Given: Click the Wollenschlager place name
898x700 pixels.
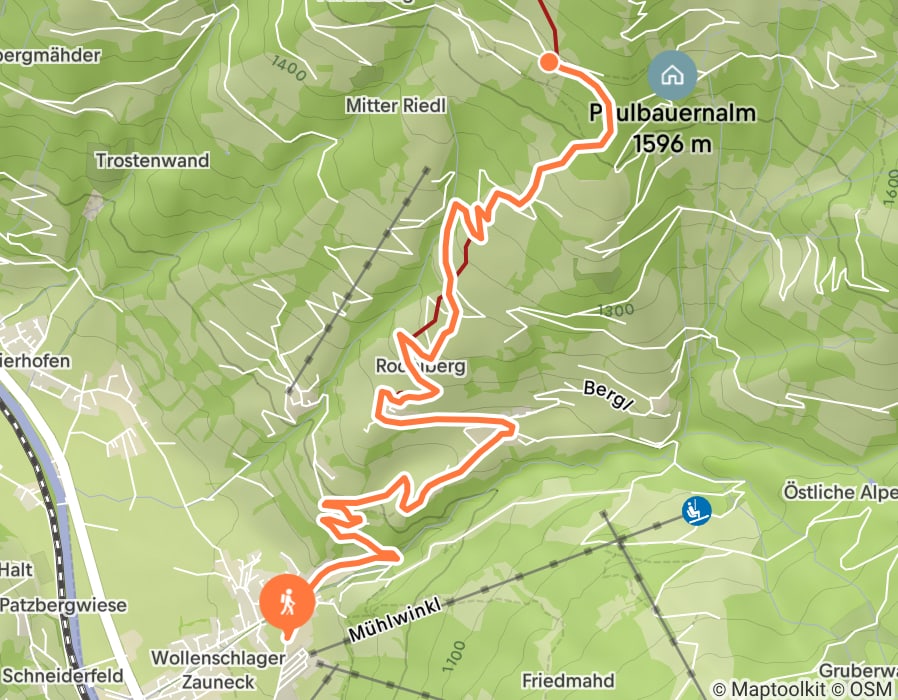Looking at the screenshot, I should [218, 658].
